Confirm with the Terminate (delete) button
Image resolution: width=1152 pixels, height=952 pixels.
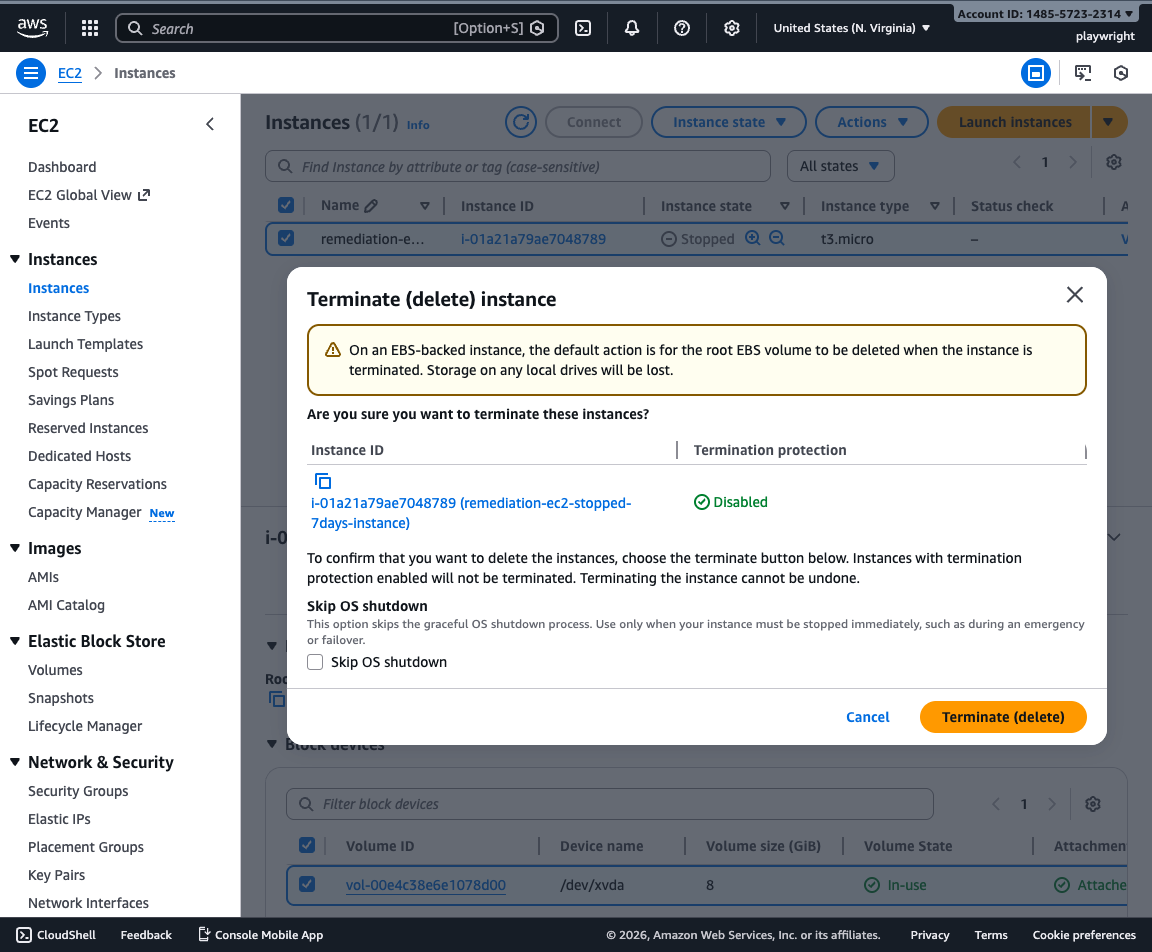pyautogui.click(x=1003, y=717)
